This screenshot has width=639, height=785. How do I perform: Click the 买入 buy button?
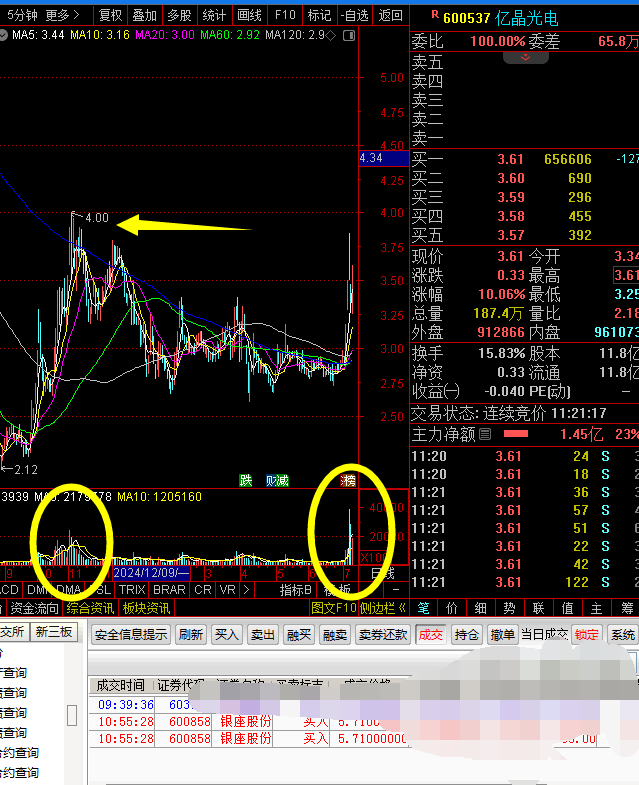coord(227,635)
